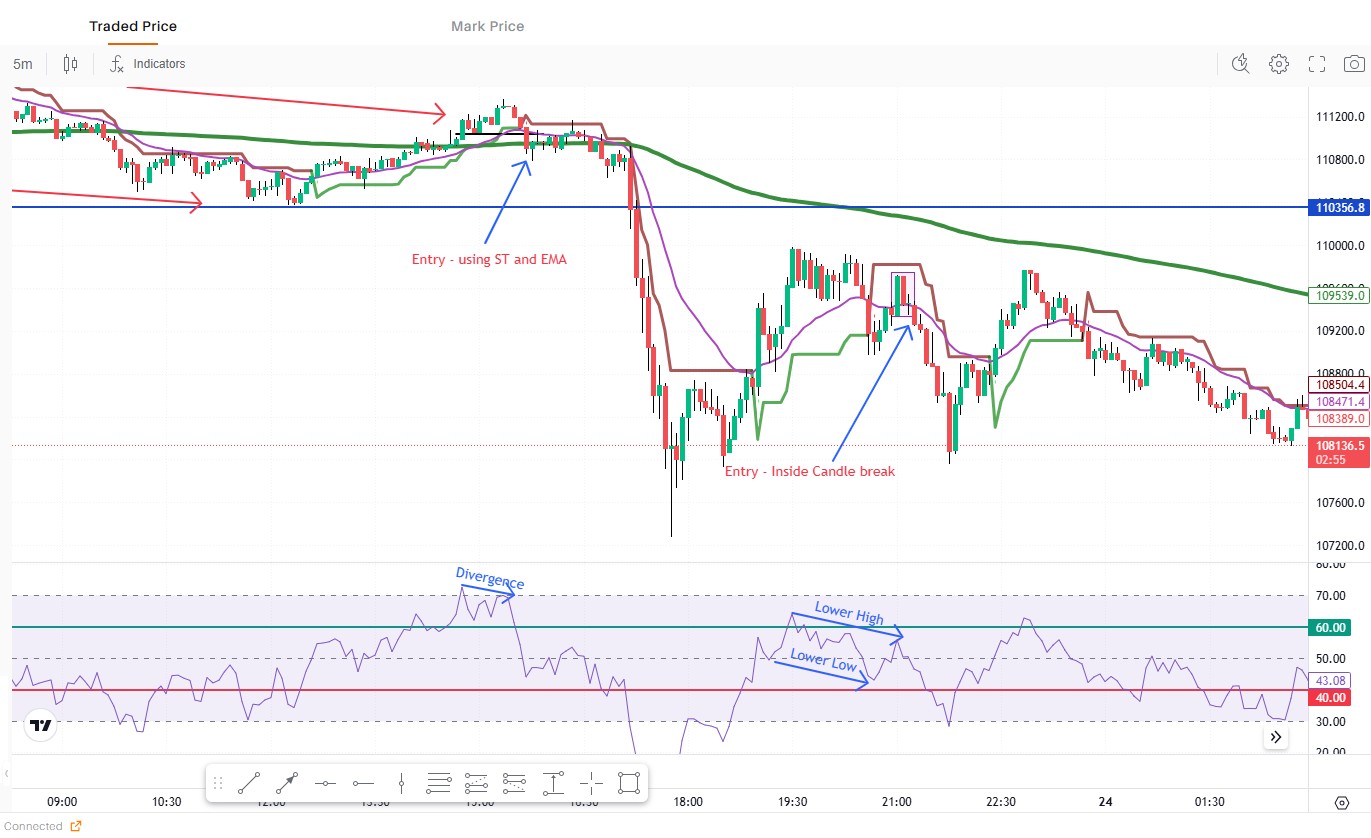Screen dimensions: 1371x838
Task: Take a chart snapshot with camera icon
Action: point(1352,64)
